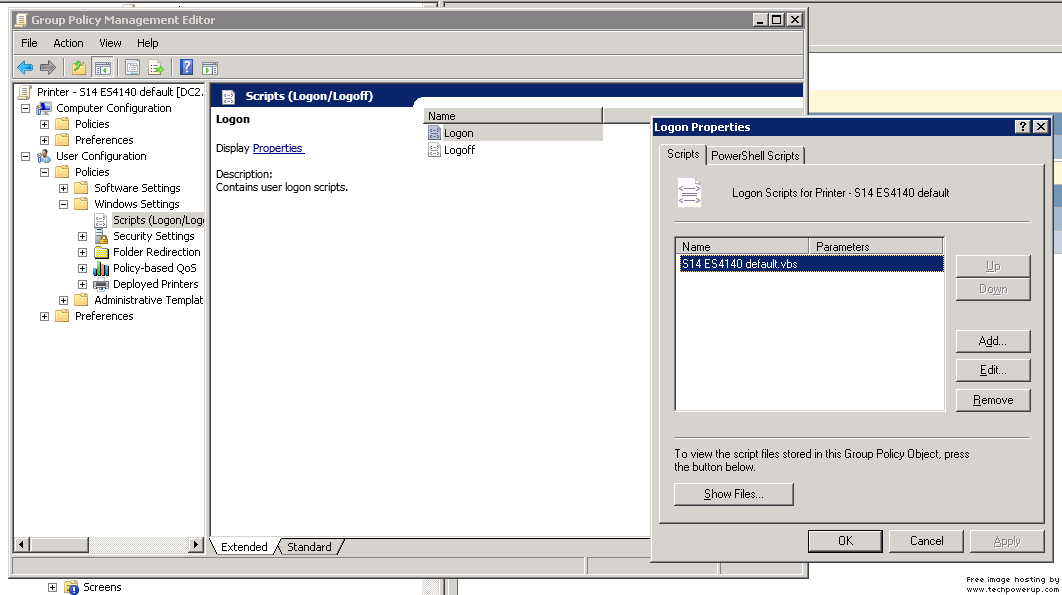Click the Show Files button

(x=733, y=493)
